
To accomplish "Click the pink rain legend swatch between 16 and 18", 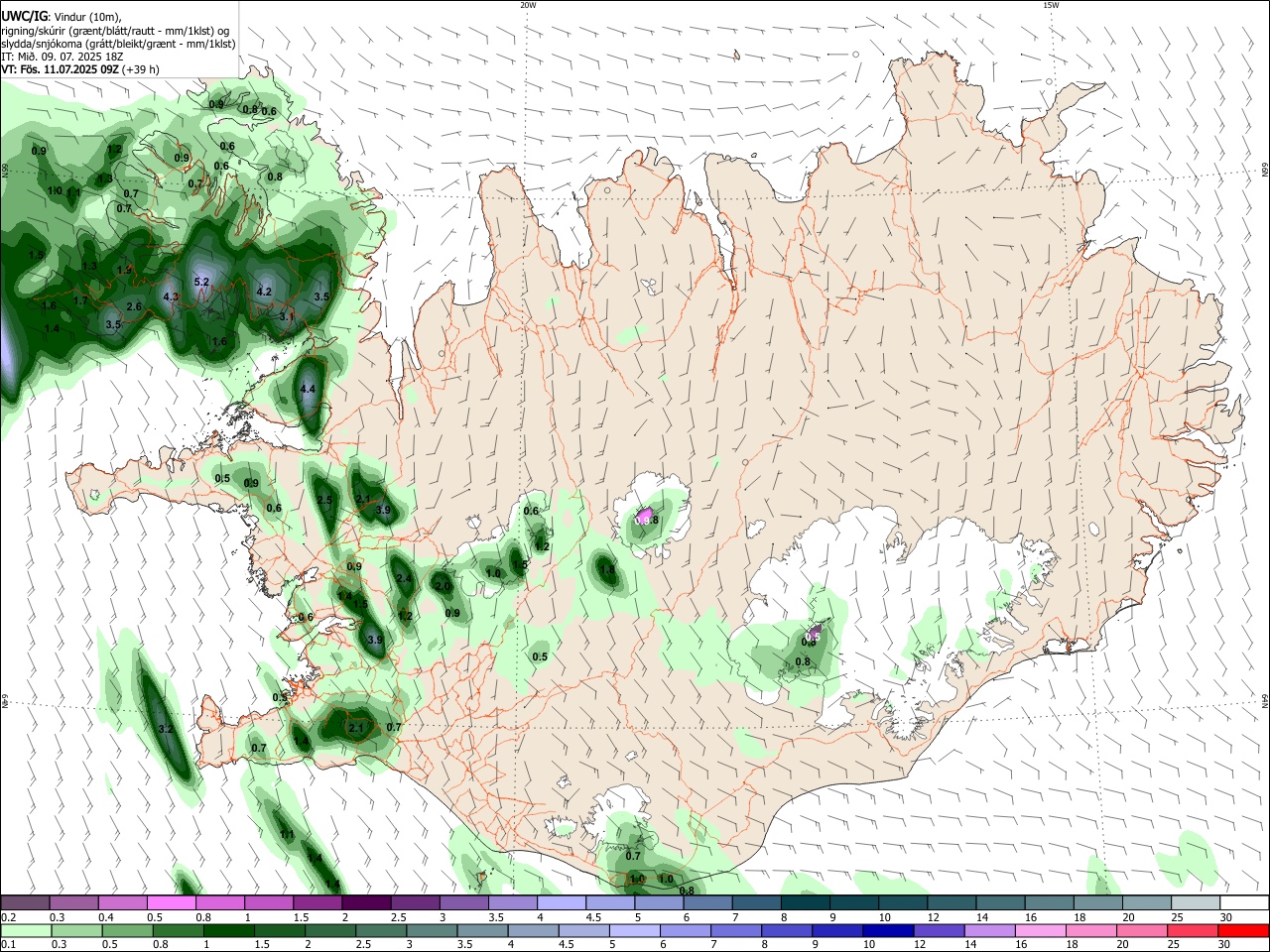I will 1041,930.
